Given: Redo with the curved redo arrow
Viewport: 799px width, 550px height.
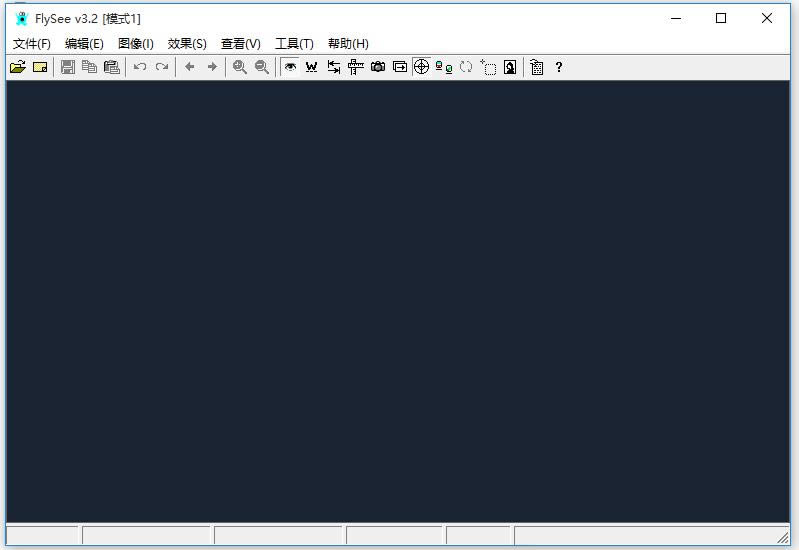Looking at the screenshot, I should 162,67.
